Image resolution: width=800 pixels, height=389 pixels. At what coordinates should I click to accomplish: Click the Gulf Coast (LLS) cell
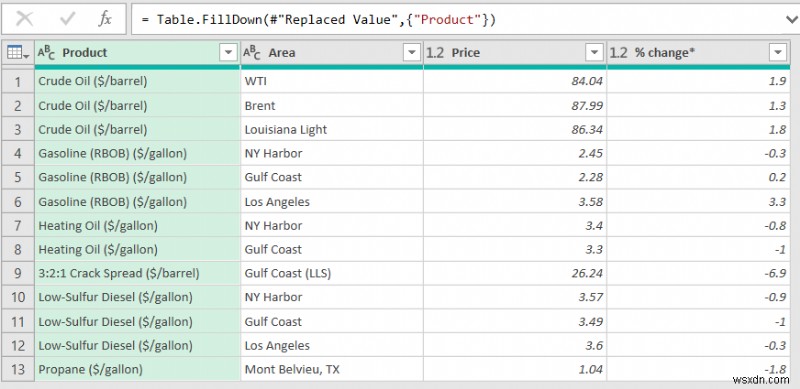point(332,273)
